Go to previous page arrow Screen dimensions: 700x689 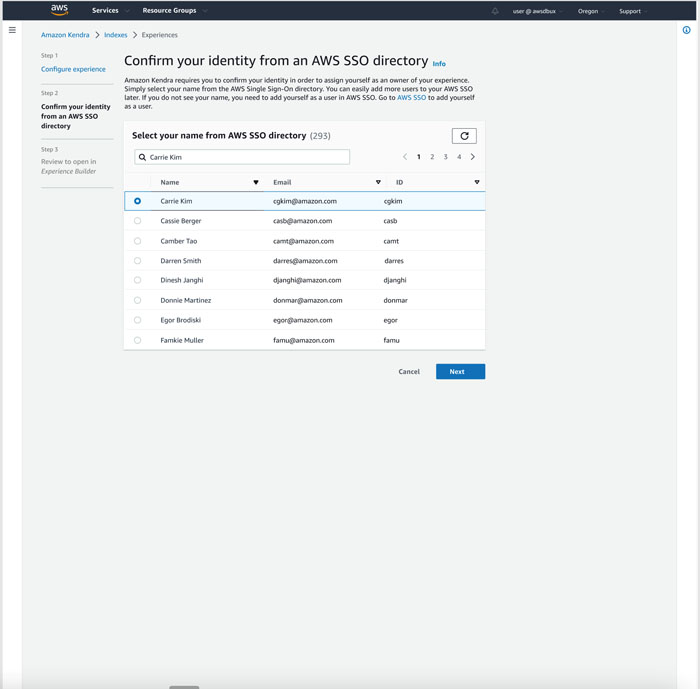[x=405, y=157]
